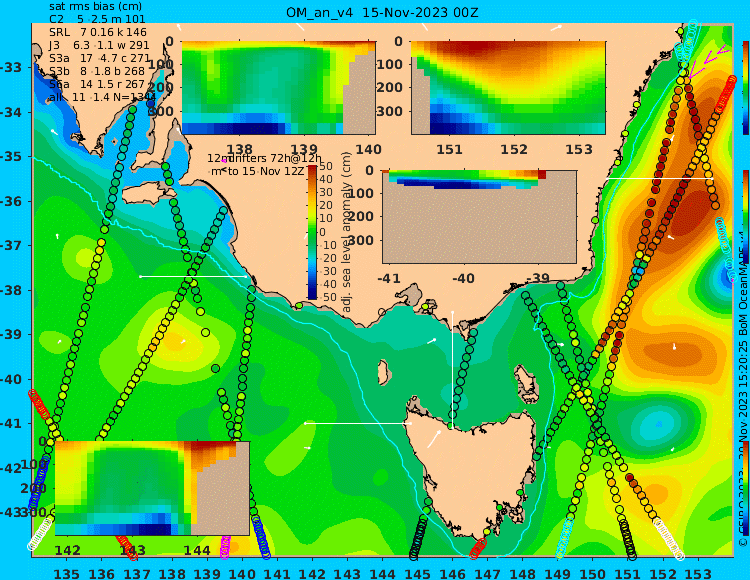
Task: Click the '141' longitude axis label
Action: pyautogui.click(x=277, y=573)
